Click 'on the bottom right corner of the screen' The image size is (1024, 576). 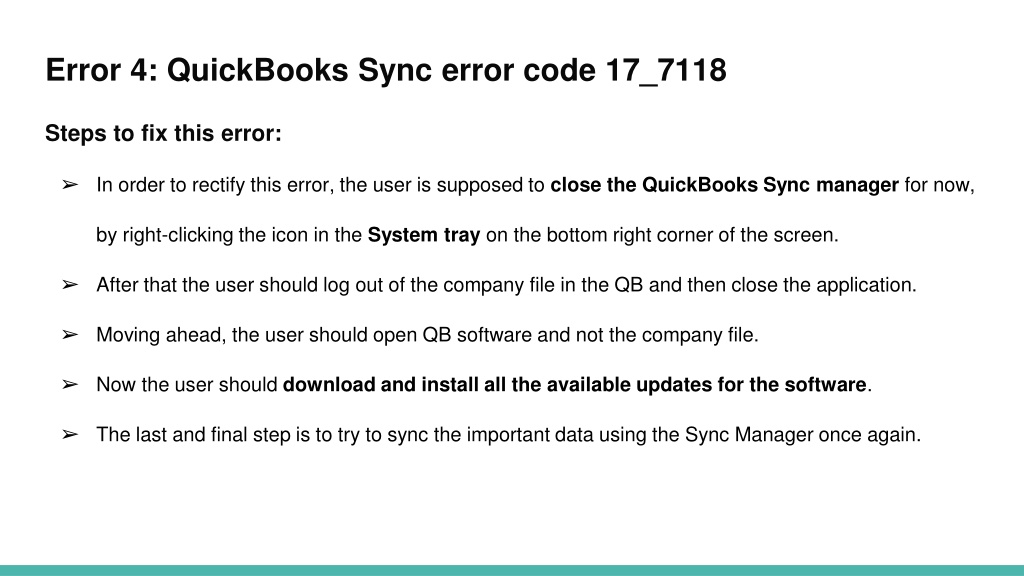point(662,235)
